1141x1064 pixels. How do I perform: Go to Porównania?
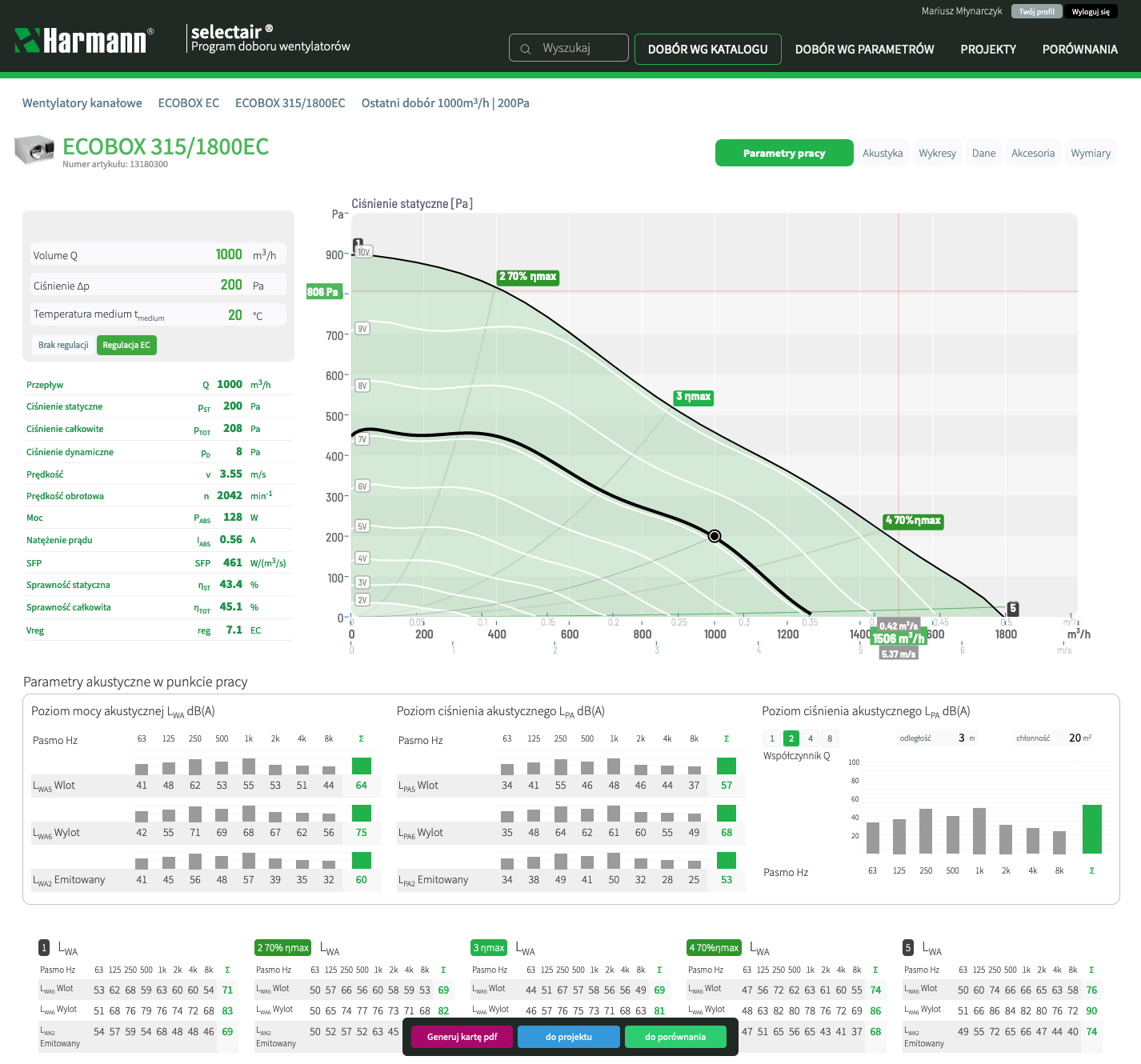(1080, 49)
